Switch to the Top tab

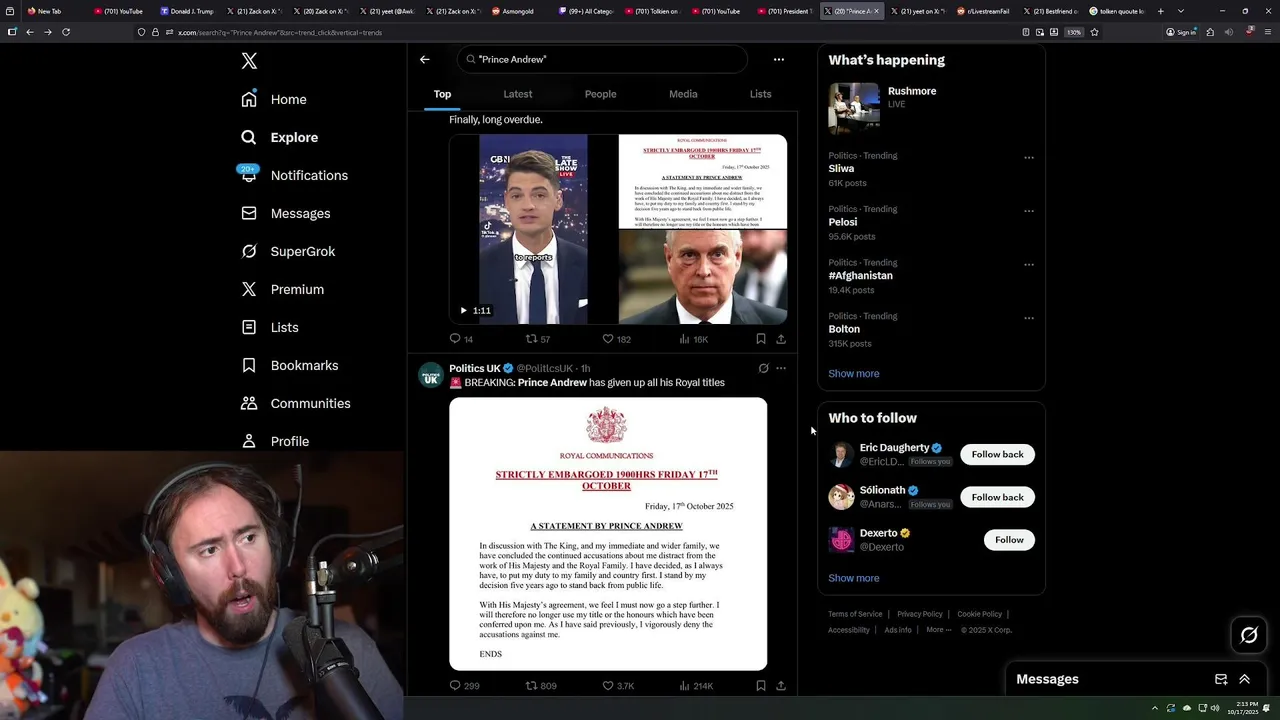[x=442, y=94]
